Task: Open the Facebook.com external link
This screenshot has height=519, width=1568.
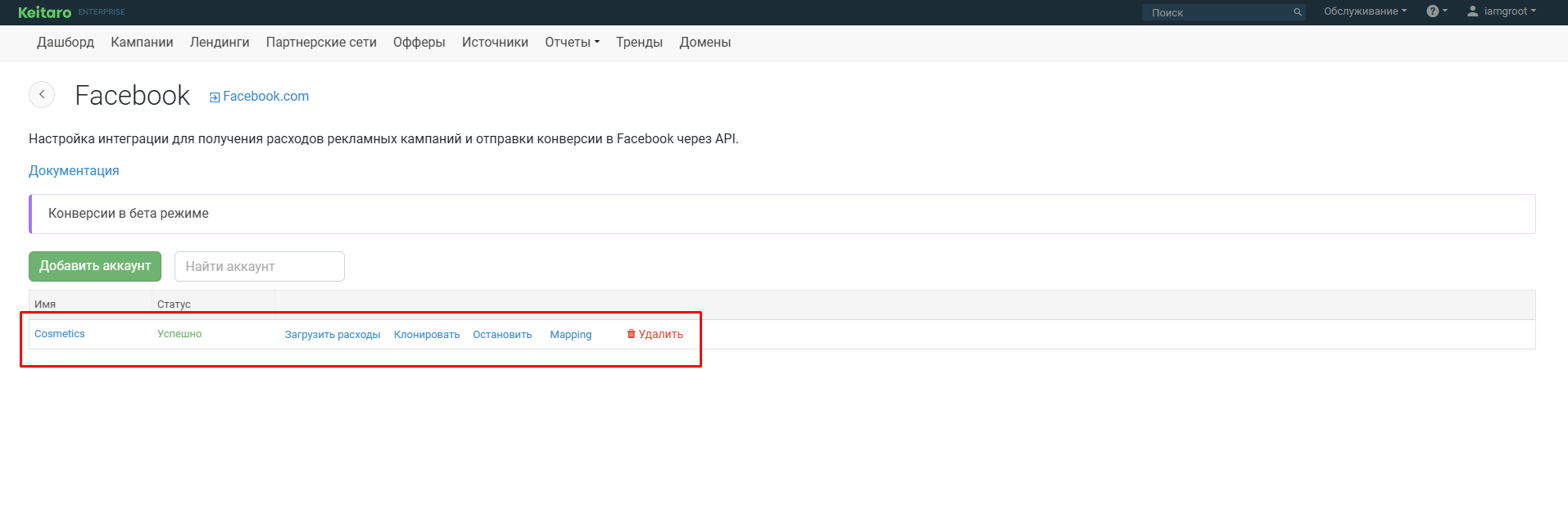Action: click(259, 97)
